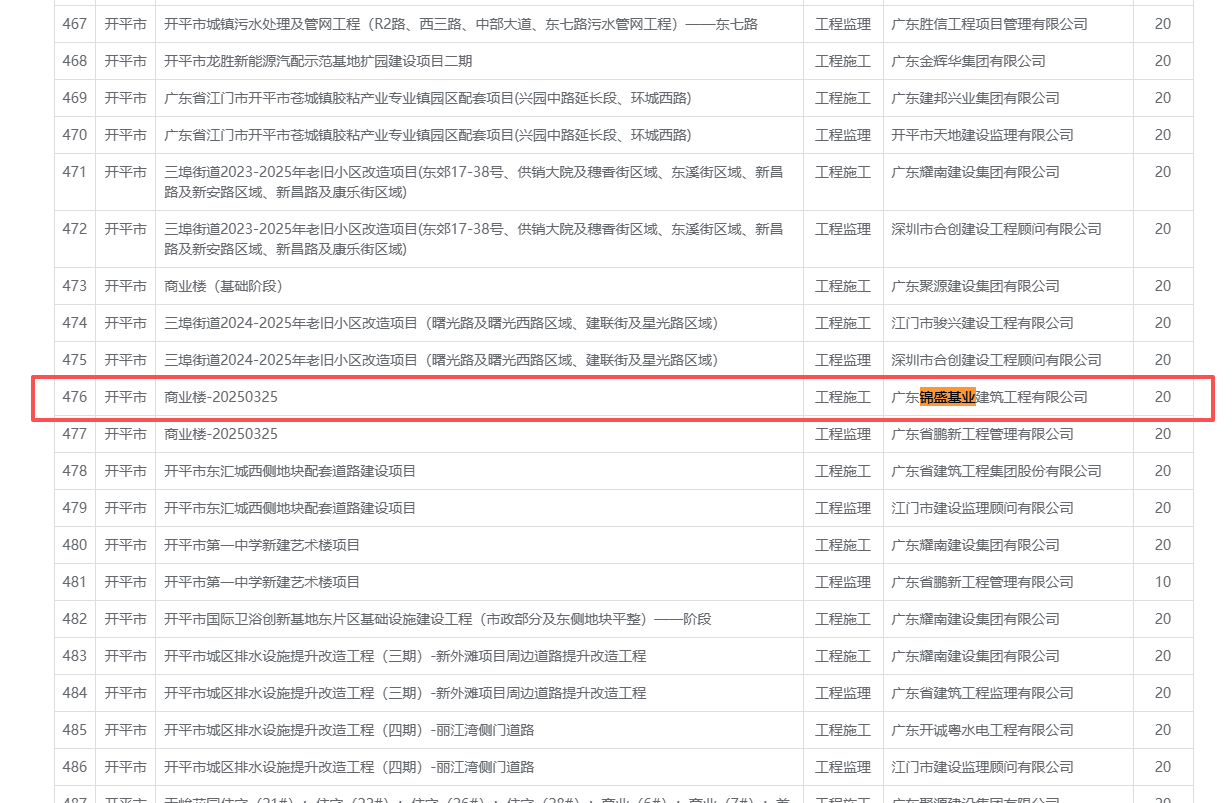This screenshot has width=1232, height=803.
Task: Click 工程施工 type cell in row 476
Action: pyautogui.click(x=842, y=397)
